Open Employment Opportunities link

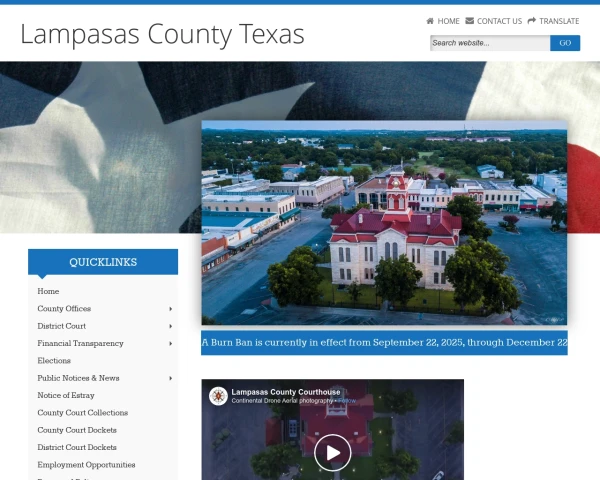pos(86,465)
